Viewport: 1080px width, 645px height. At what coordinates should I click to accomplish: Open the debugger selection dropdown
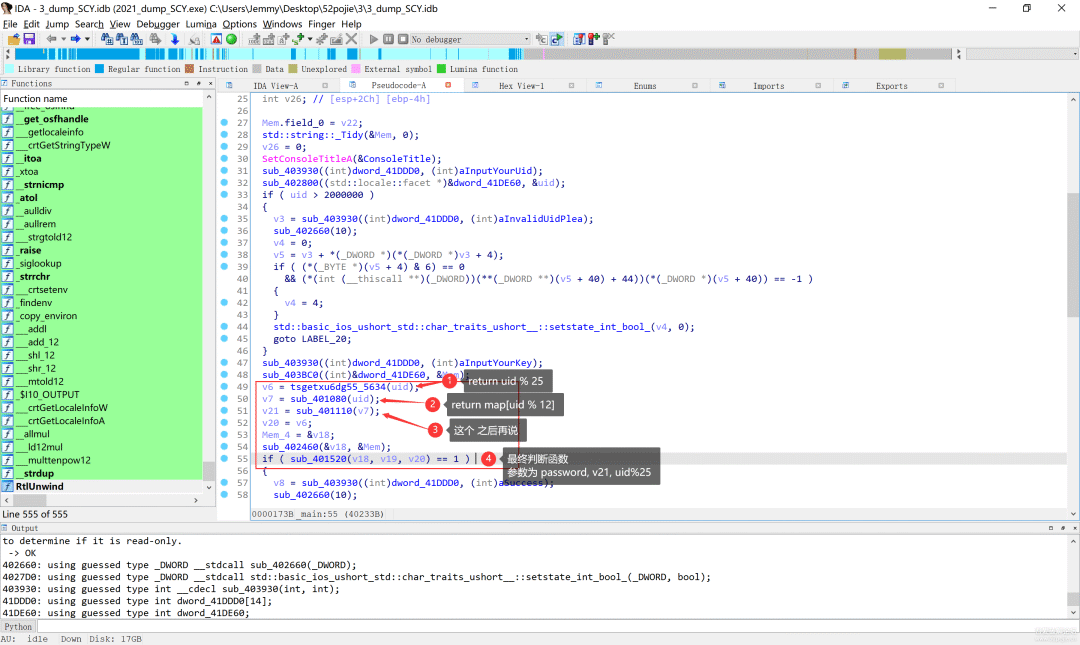point(527,39)
